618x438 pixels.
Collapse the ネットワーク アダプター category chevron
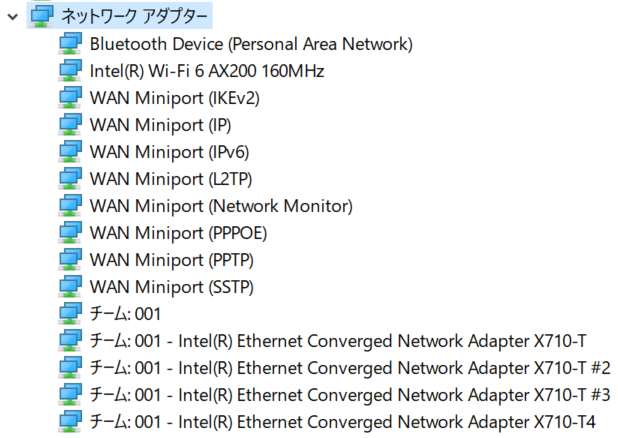[x=13, y=17]
